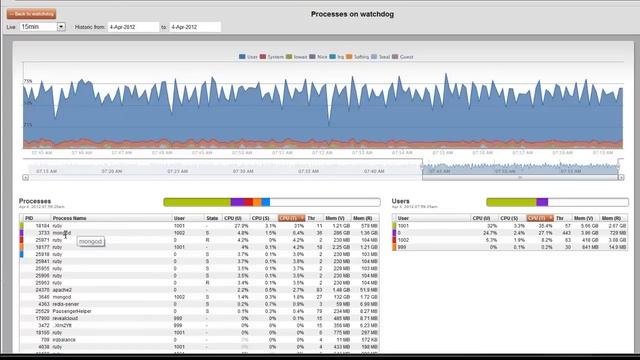Toggle the Irq series legend swatch
Screen dimensions: 640x360
click(333, 57)
